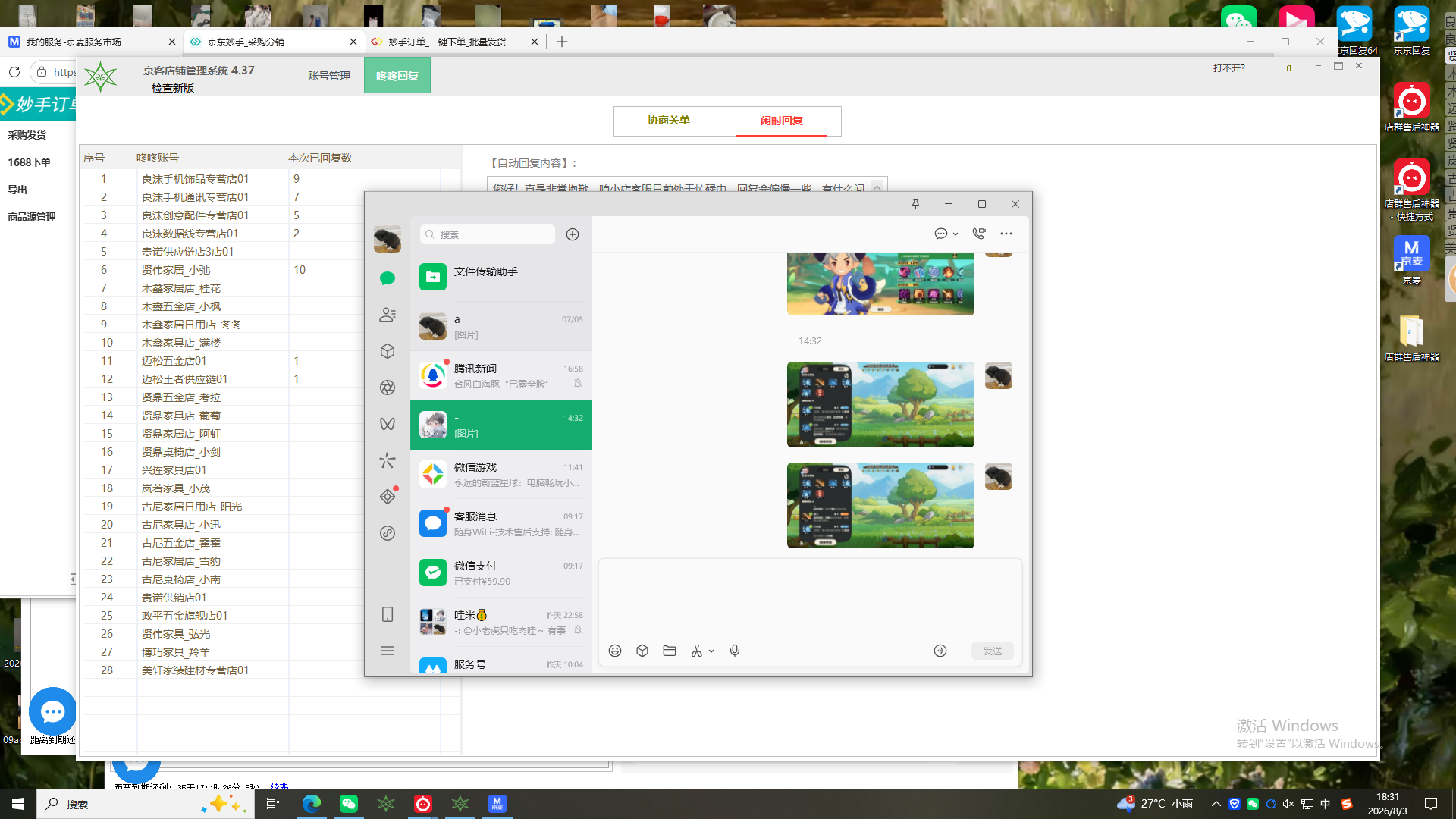Open WeChat from the taskbar
This screenshot has width=1456, height=819.
click(349, 804)
